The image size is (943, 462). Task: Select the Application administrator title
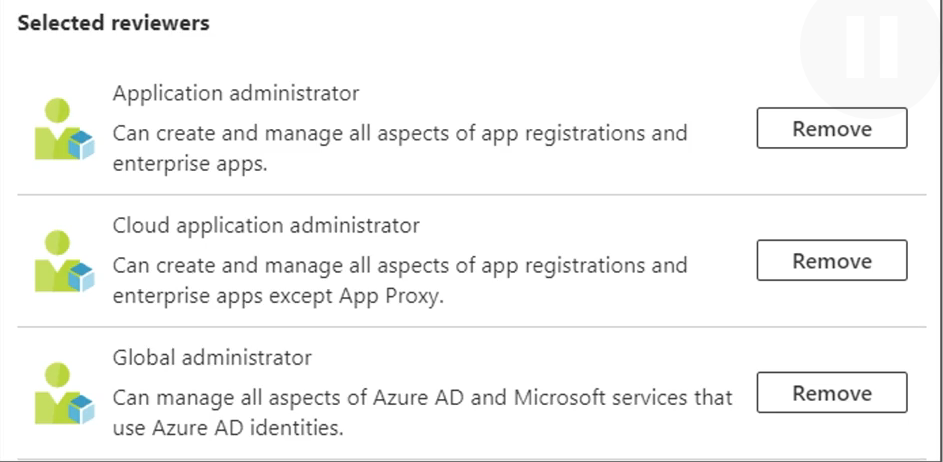(x=236, y=94)
